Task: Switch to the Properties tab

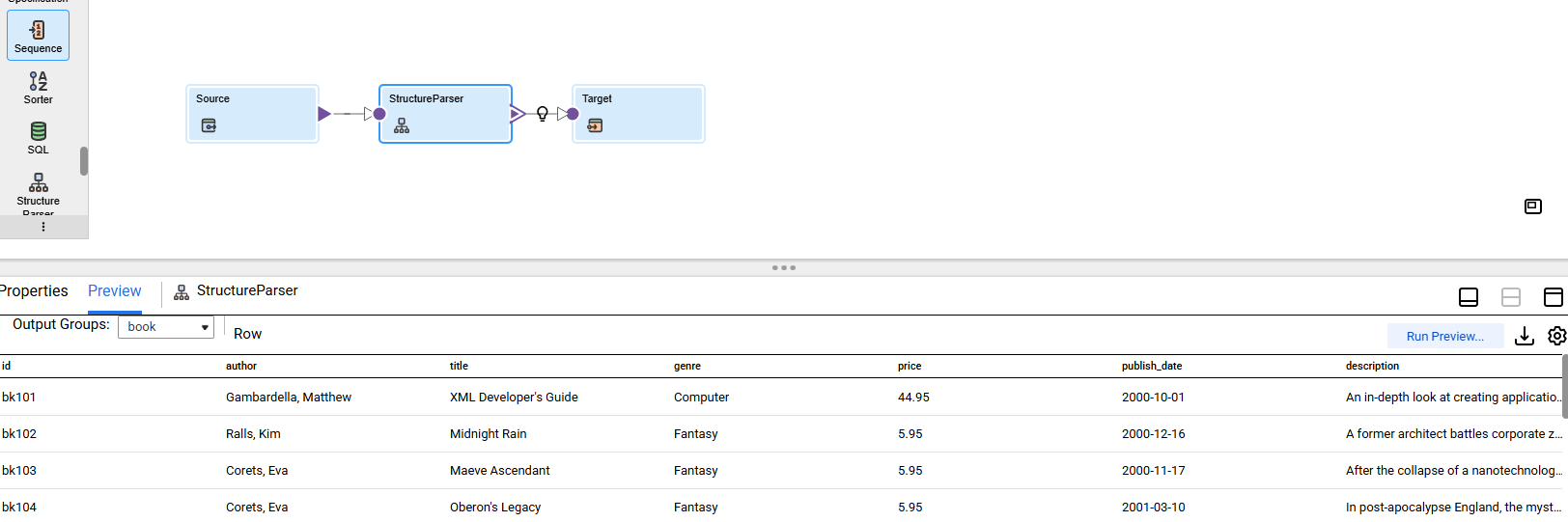Action: click(34, 291)
